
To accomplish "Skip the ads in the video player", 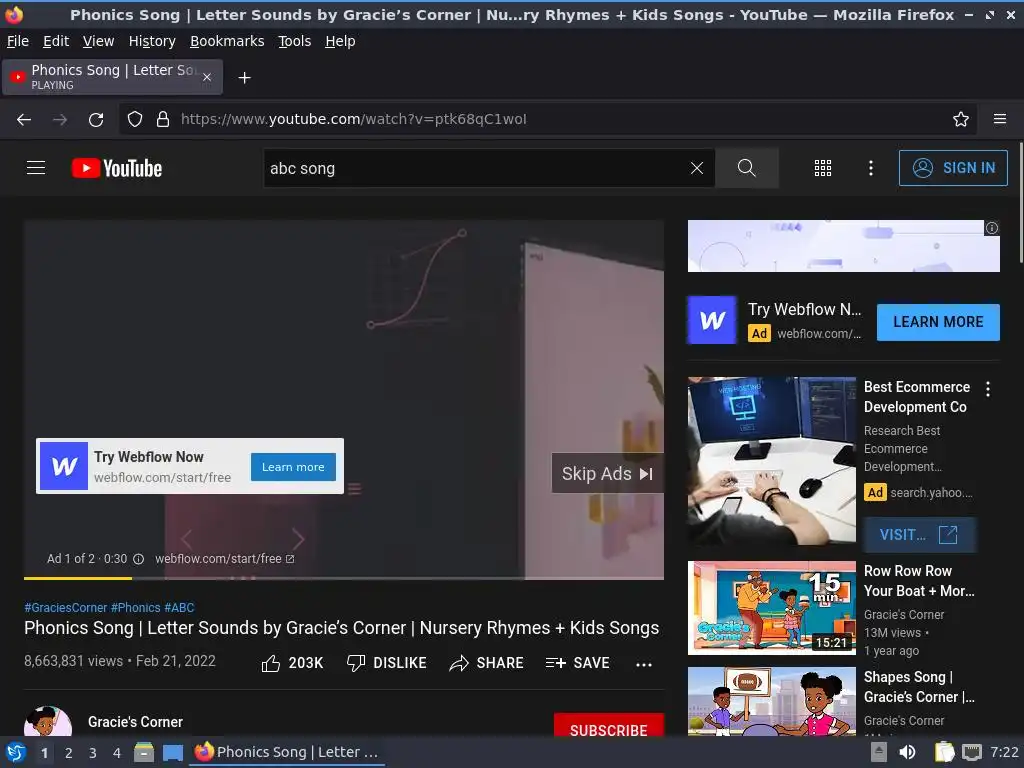I will tap(607, 473).
